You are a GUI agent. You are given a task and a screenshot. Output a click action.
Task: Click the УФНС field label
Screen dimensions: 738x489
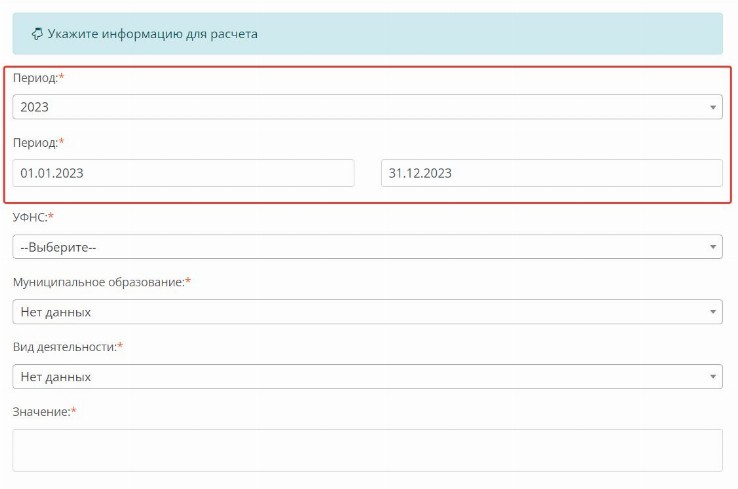click(29, 217)
